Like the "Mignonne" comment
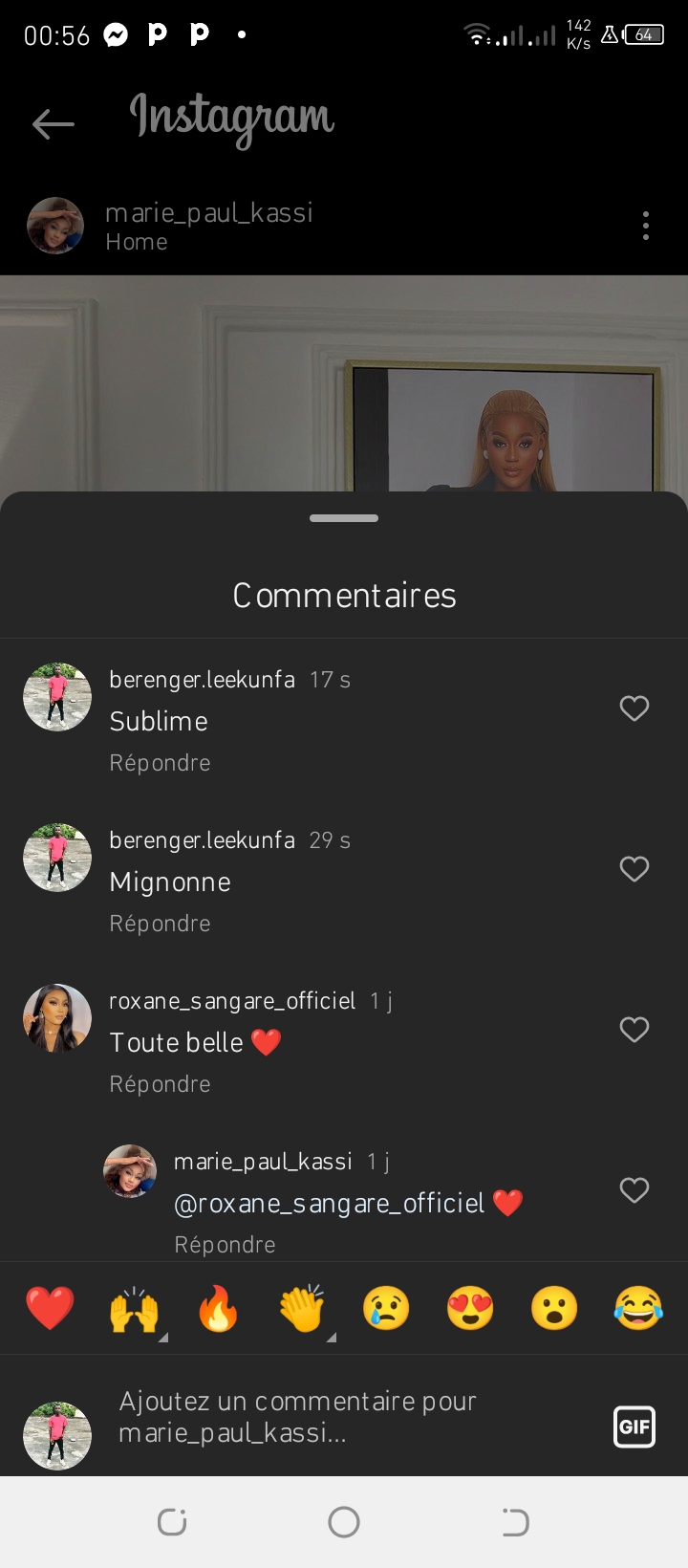688x1568 pixels. click(x=634, y=869)
